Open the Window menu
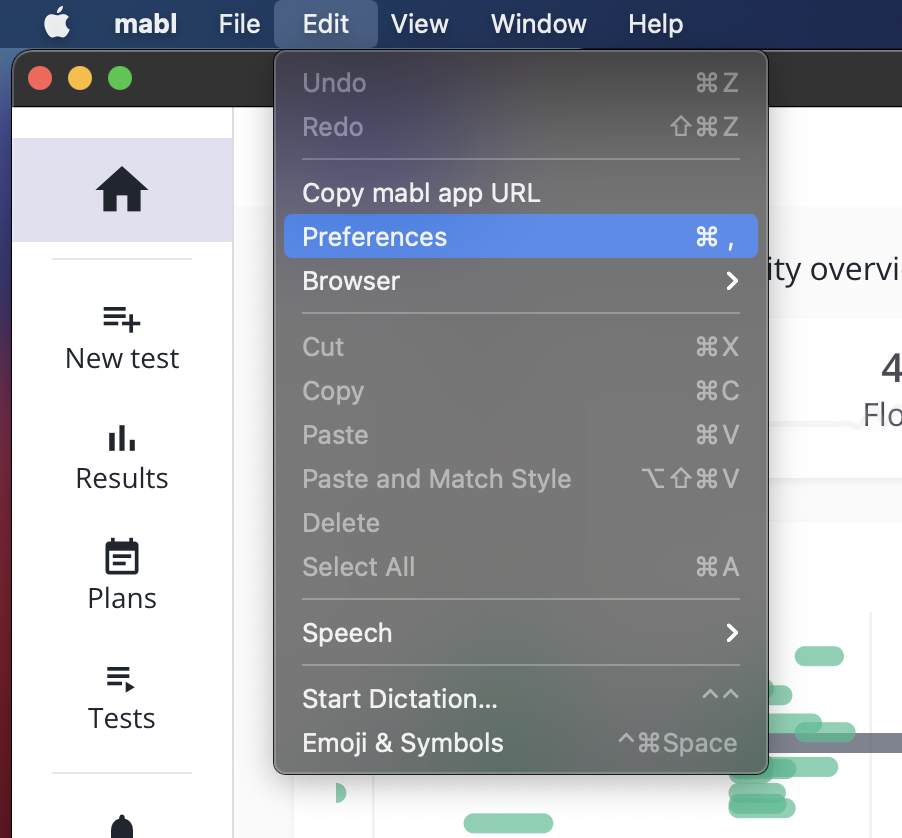Image resolution: width=902 pixels, height=838 pixels. pyautogui.click(x=538, y=24)
